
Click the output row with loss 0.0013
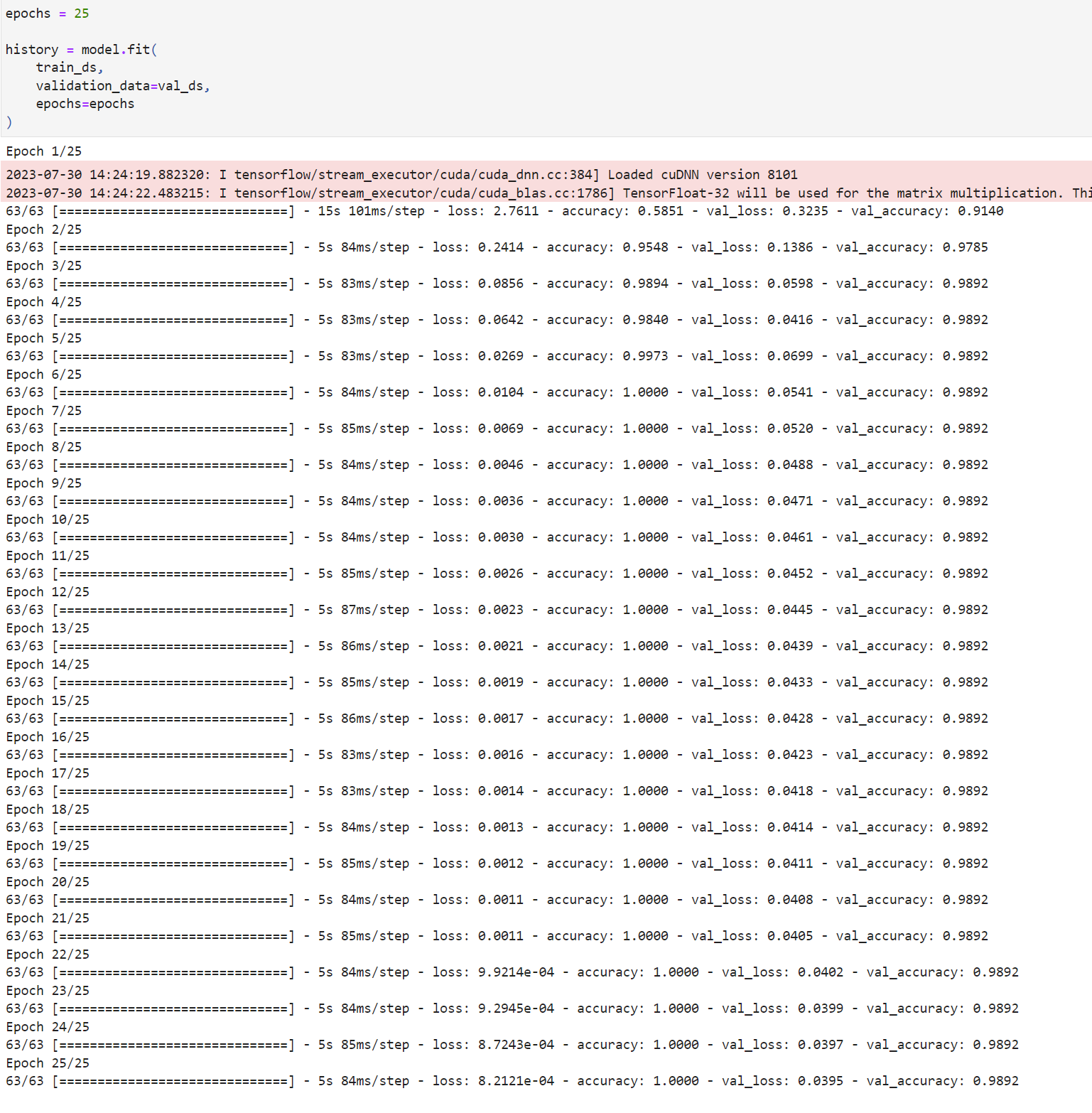[497, 827]
